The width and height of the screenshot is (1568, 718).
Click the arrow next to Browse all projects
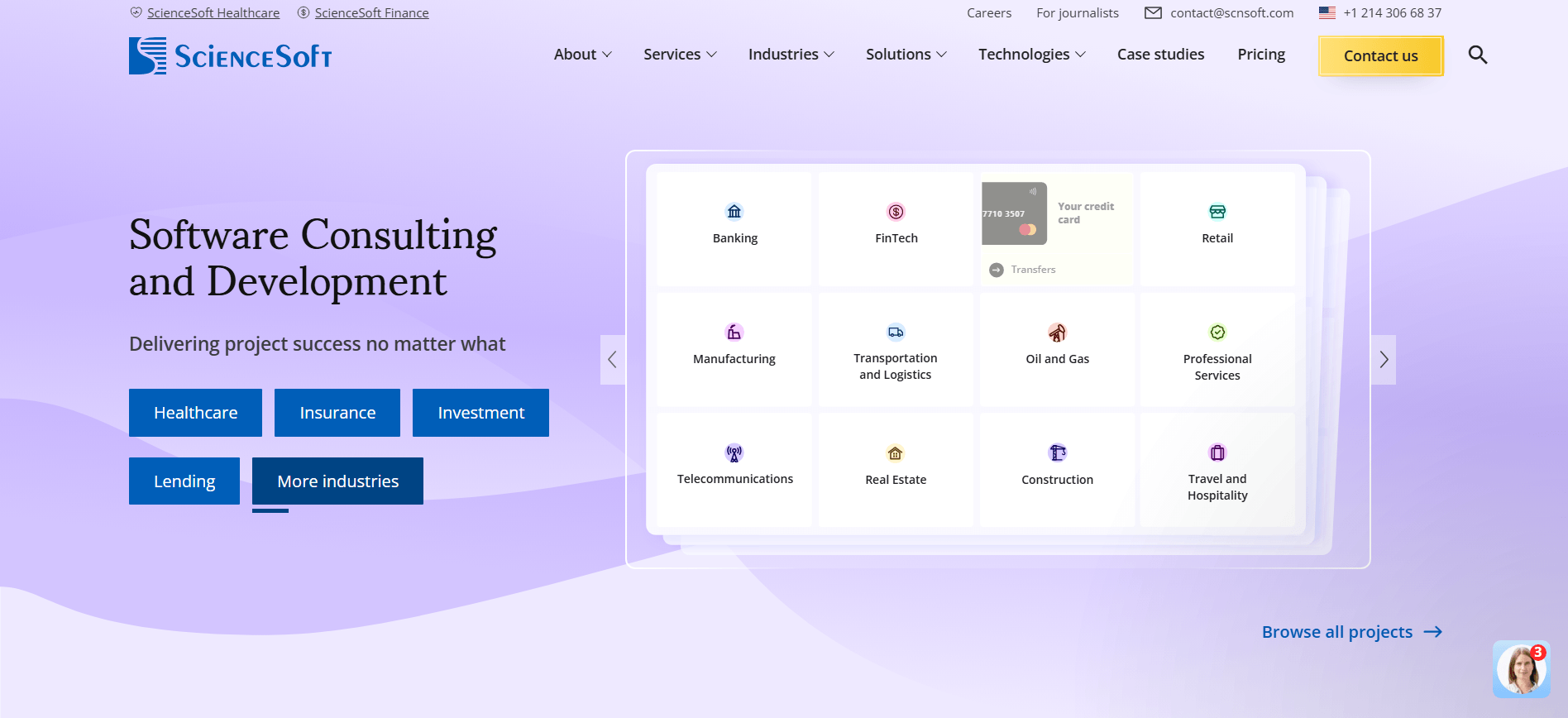click(x=1433, y=632)
